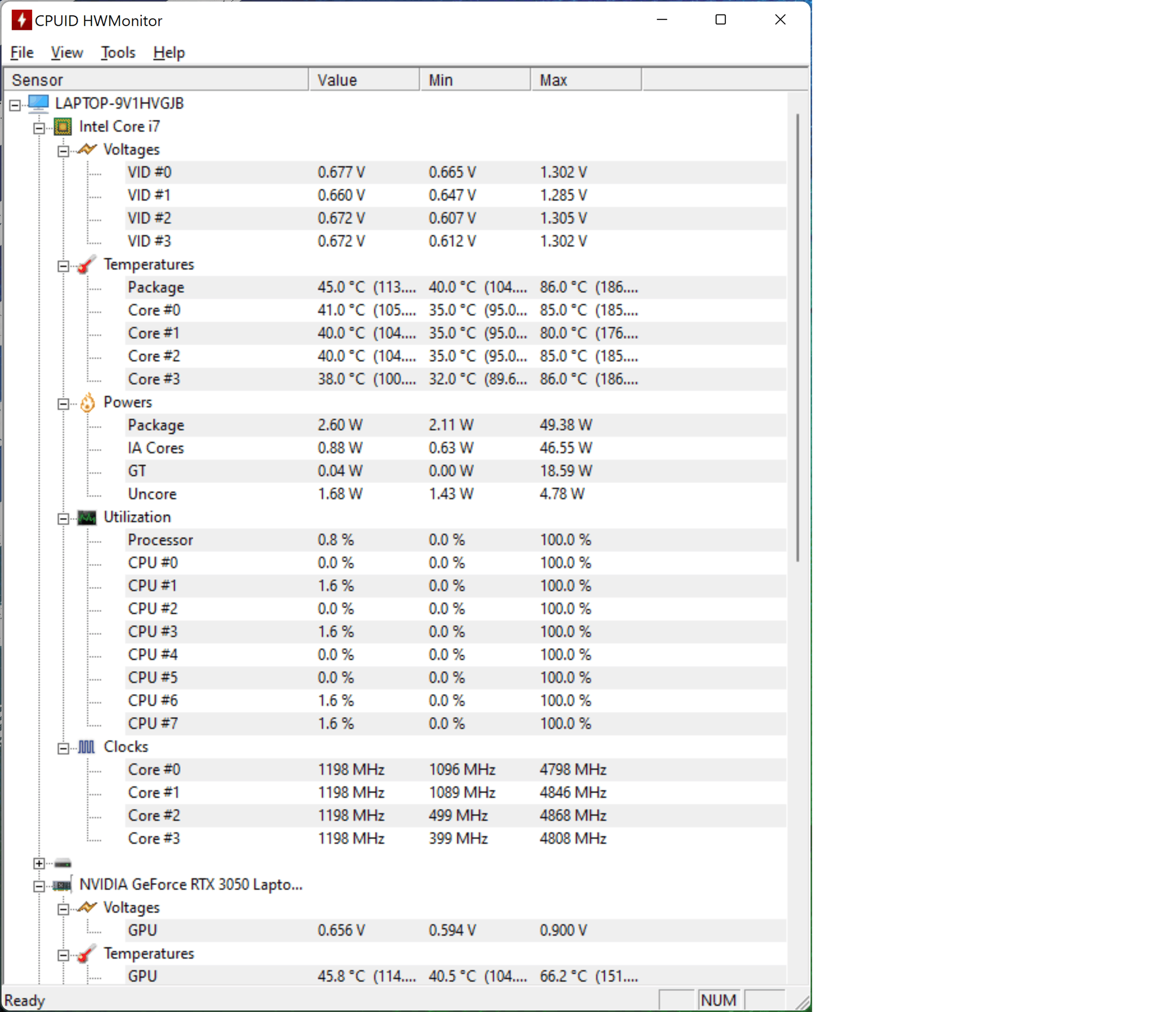This screenshot has width=1176, height=1012.
Task: Click the NVIDIA GeForce graphics card icon
Action: tap(62, 885)
